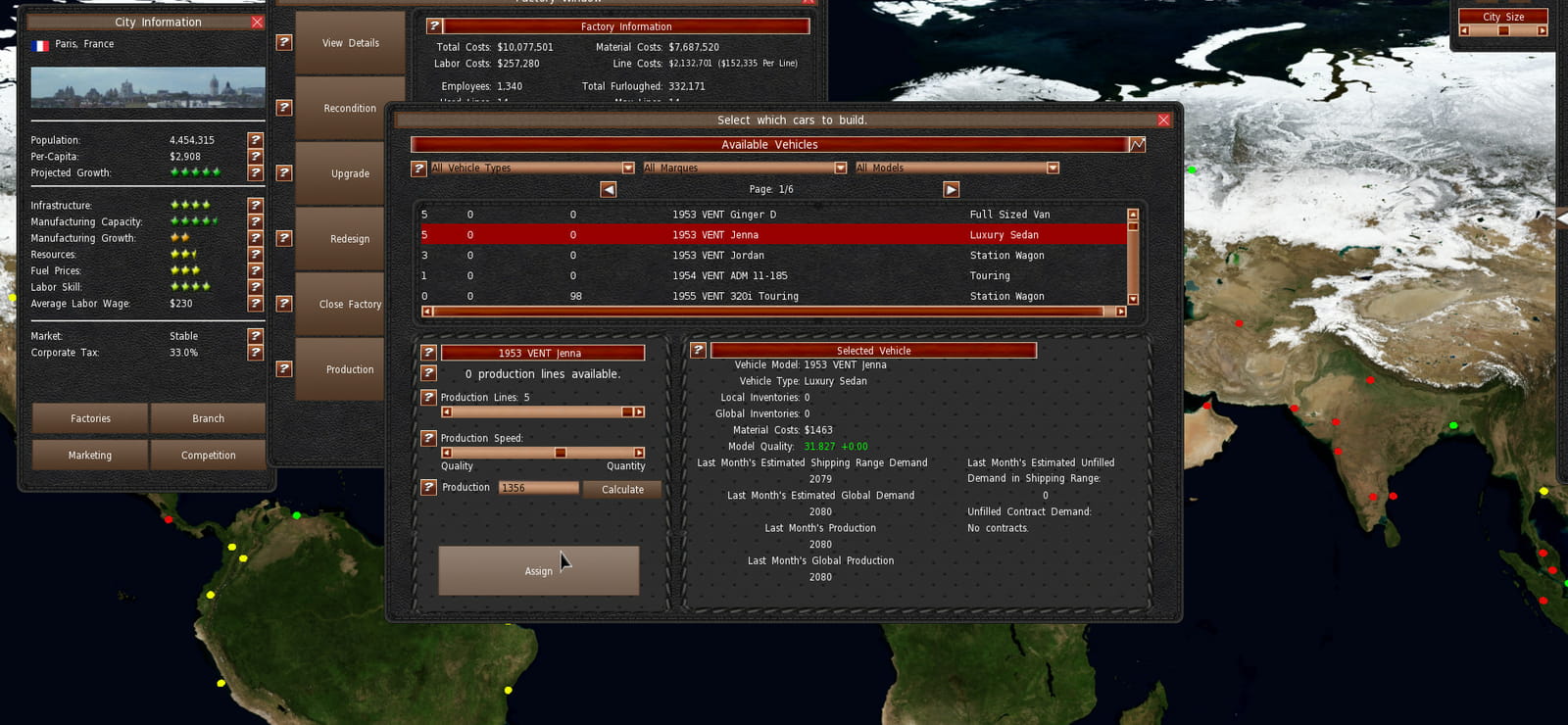Click the Assign button
The height and width of the screenshot is (725, 1568).
coord(538,571)
